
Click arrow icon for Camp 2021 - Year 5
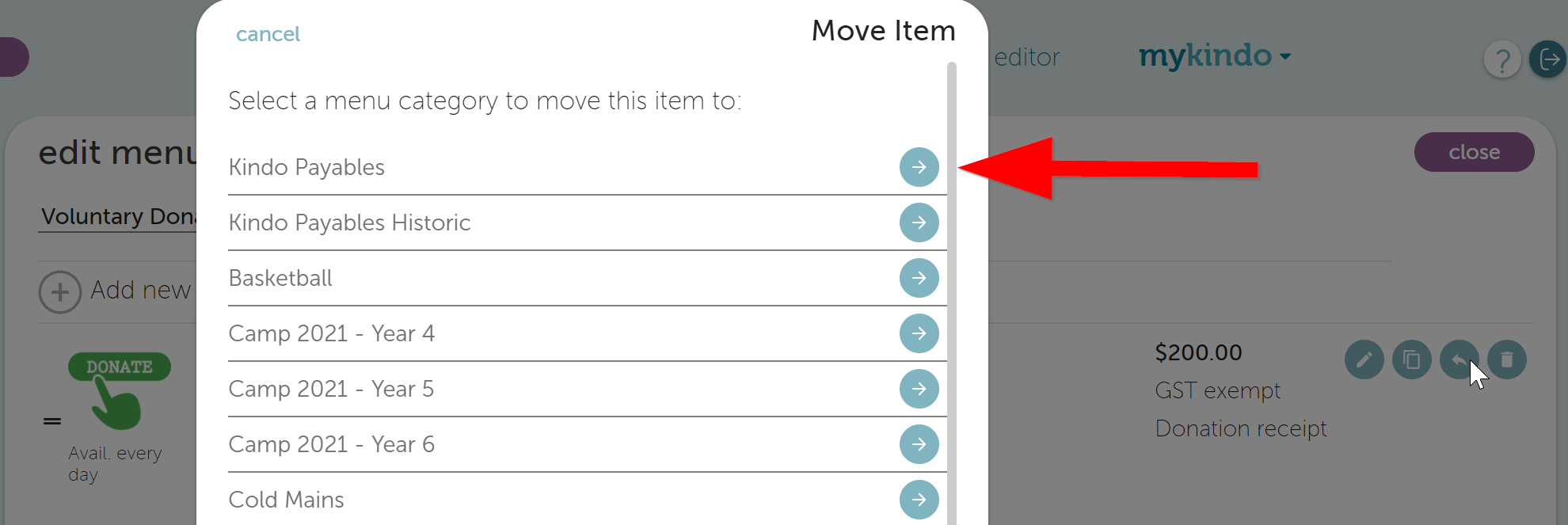click(919, 389)
